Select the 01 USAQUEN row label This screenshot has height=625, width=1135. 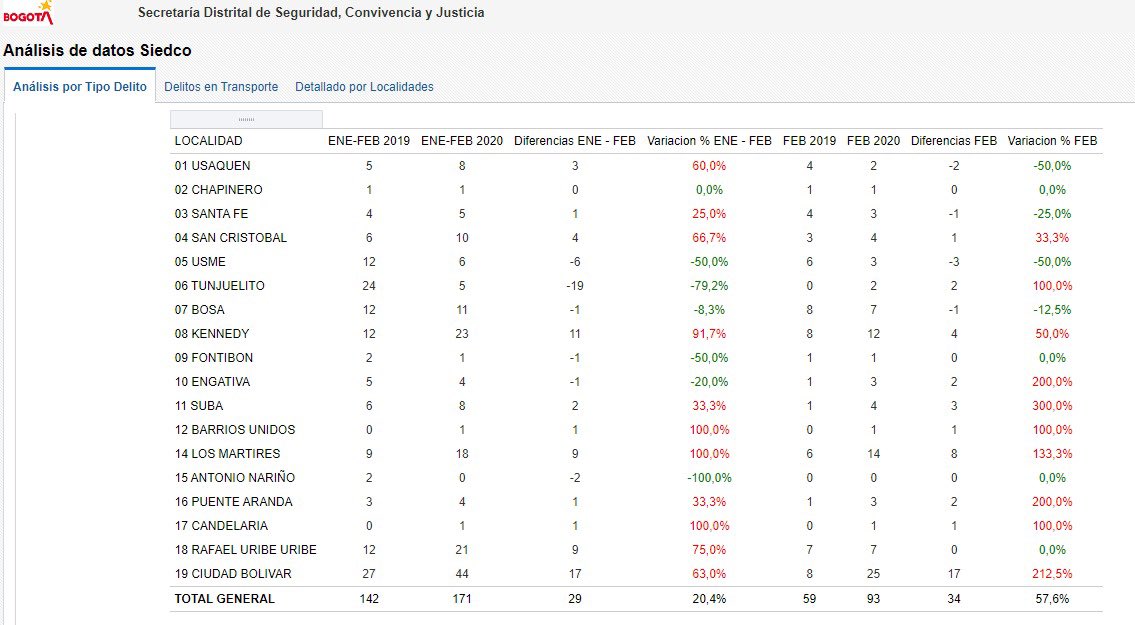212,166
